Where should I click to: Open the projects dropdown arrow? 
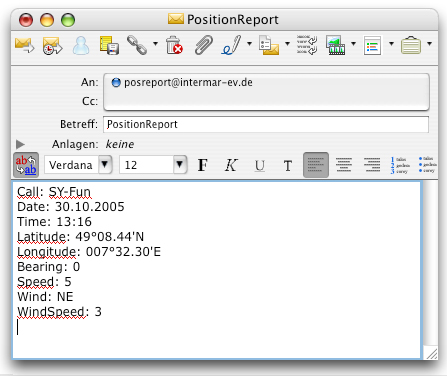click(x=429, y=43)
